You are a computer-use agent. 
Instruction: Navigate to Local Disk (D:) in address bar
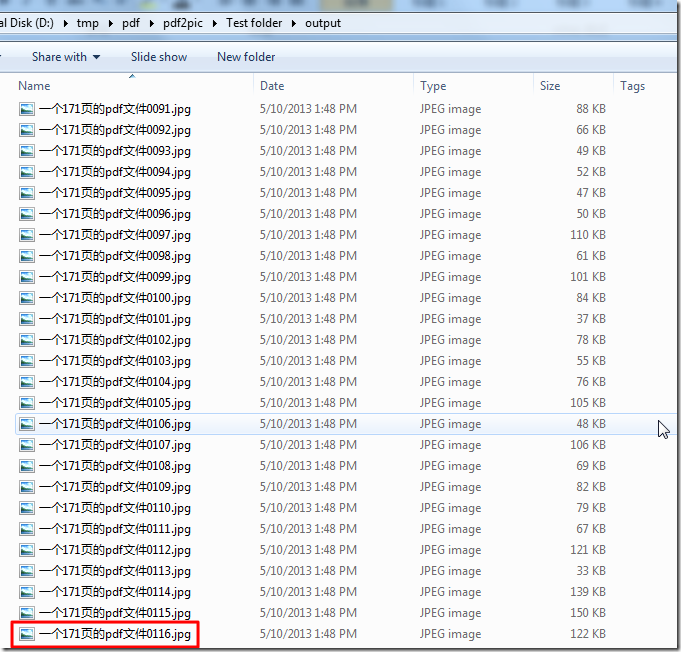(27, 23)
